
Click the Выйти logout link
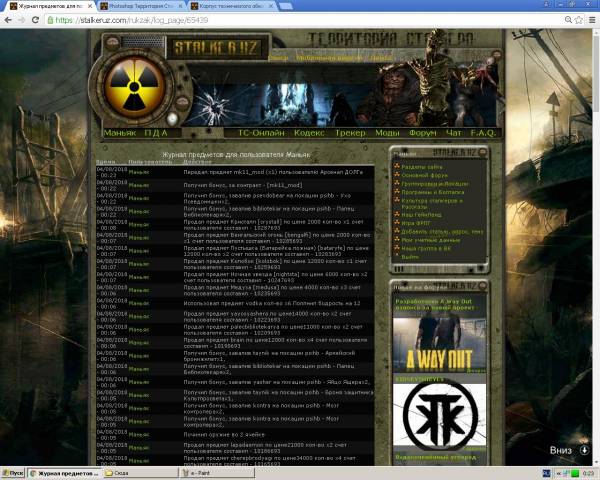tap(410, 257)
